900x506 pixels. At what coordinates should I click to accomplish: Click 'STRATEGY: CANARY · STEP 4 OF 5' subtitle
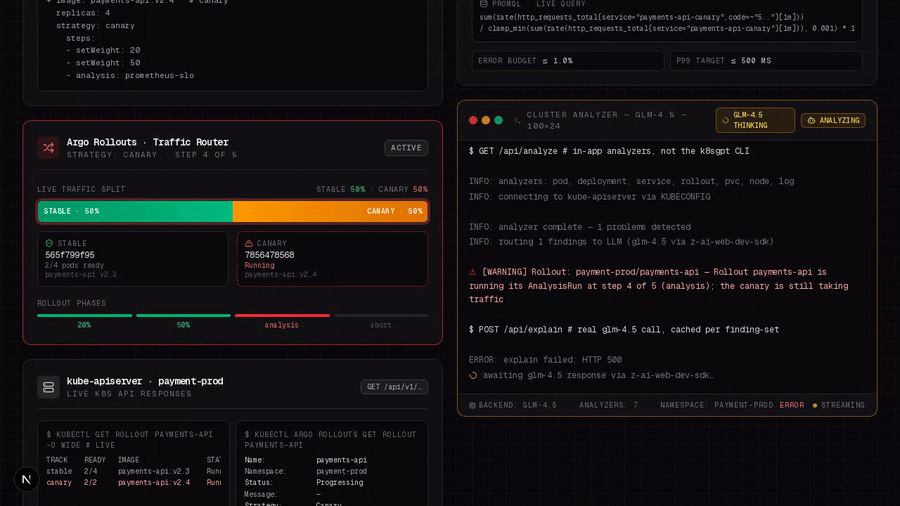(x=152, y=155)
